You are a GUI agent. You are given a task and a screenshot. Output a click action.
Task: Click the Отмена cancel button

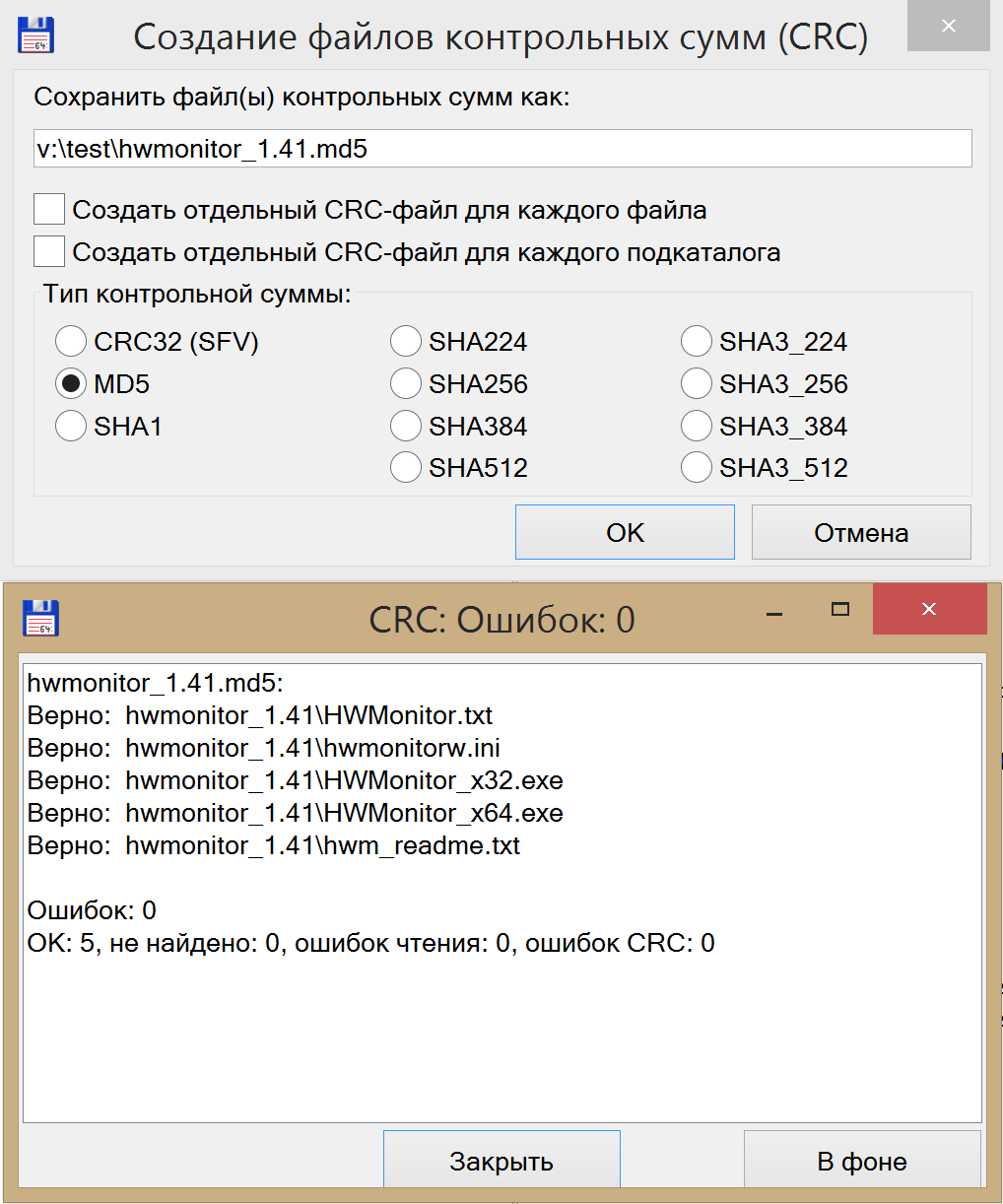pyautogui.click(x=861, y=532)
